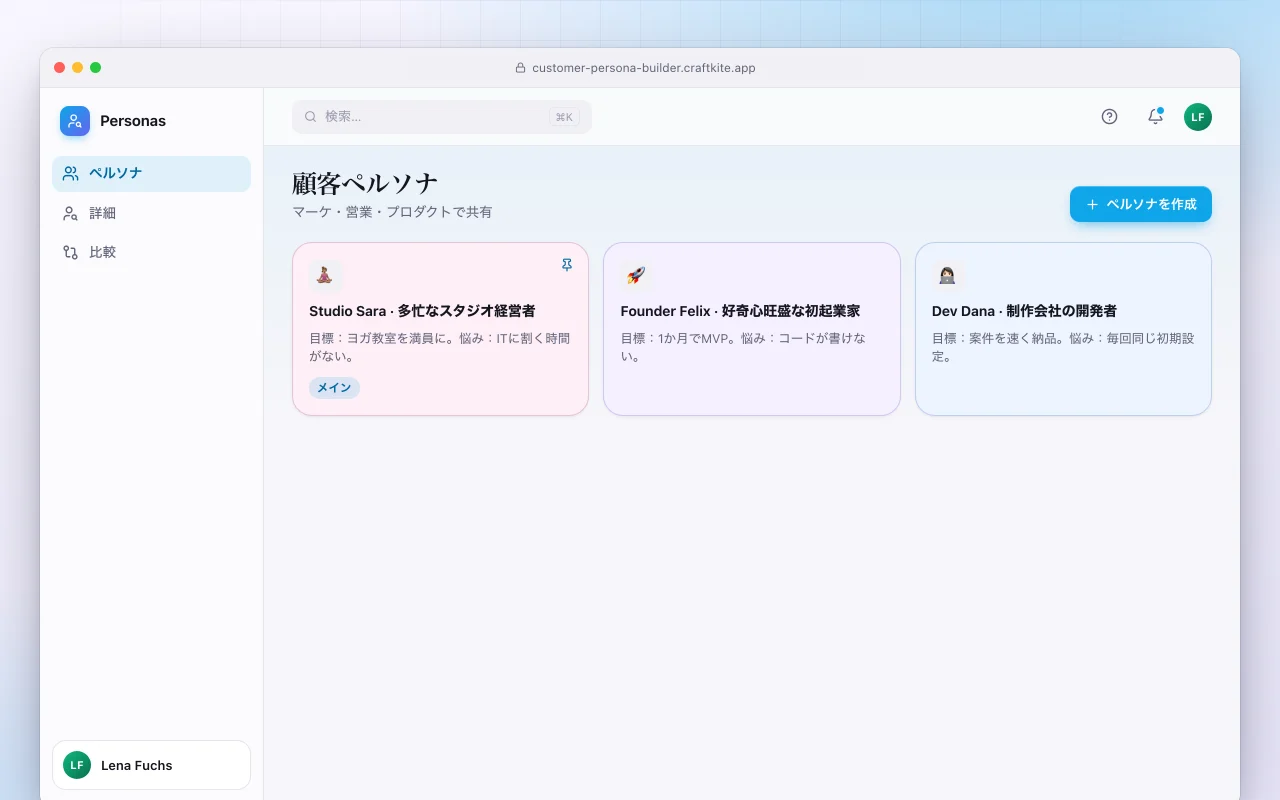1280x800 pixels.
Task: Click the ペルソナを作成 button
Action: 1141,204
